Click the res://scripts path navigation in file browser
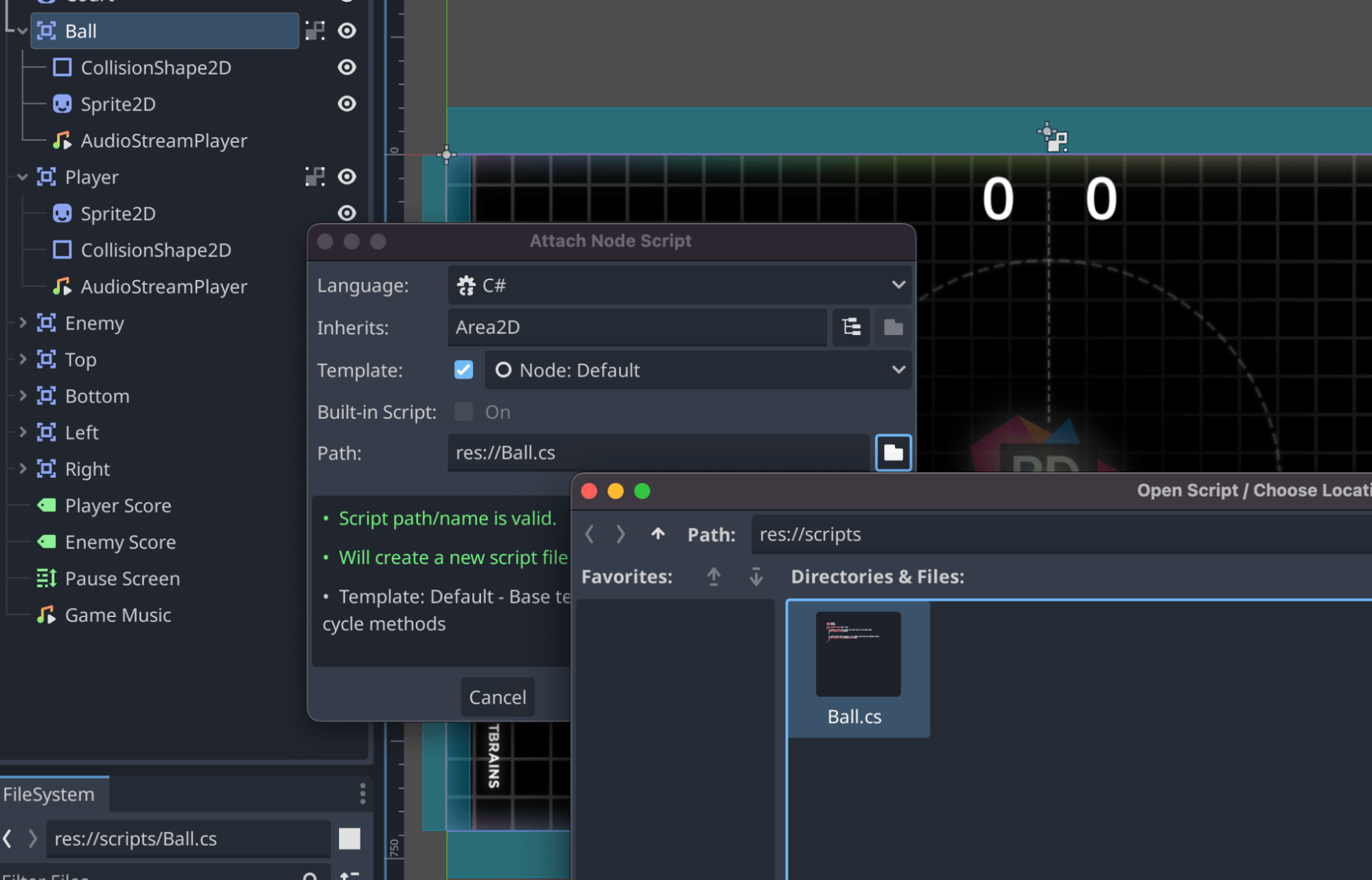 [x=810, y=532]
